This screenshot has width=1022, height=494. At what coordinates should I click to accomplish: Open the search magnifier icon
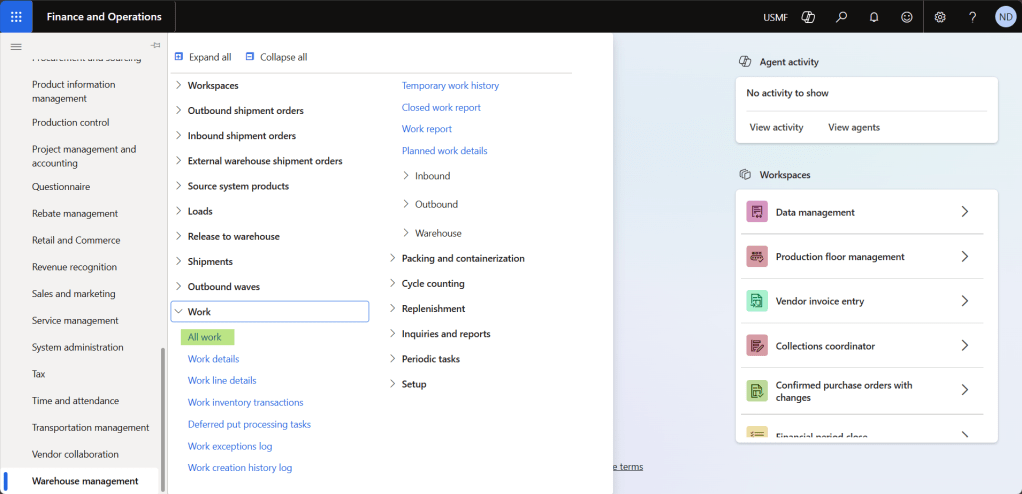point(842,17)
